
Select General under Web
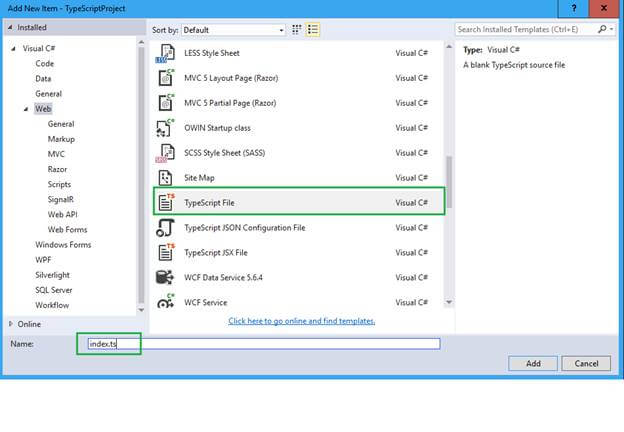[x=61, y=124]
